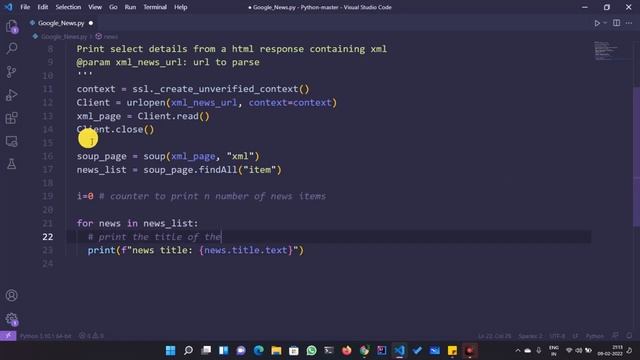
Task: Open Sticky Notes from taskbar
Action: (x=452, y=351)
